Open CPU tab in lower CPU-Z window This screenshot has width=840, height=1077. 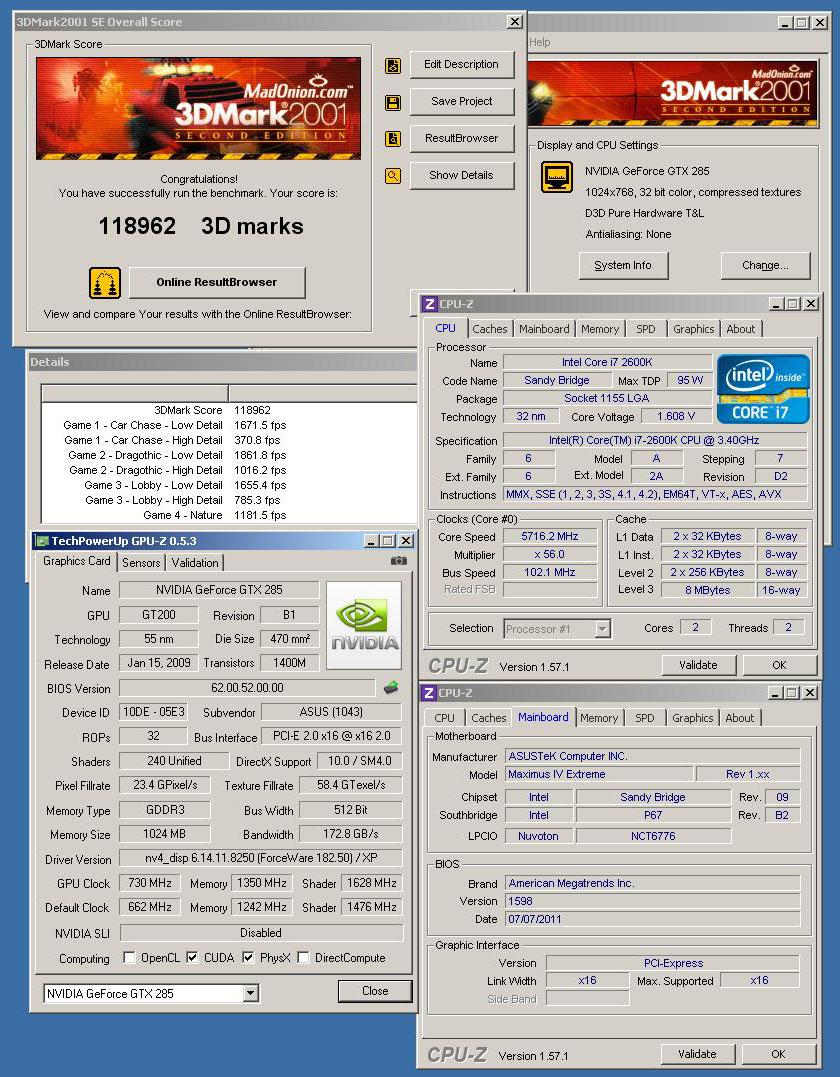[444, 718]
